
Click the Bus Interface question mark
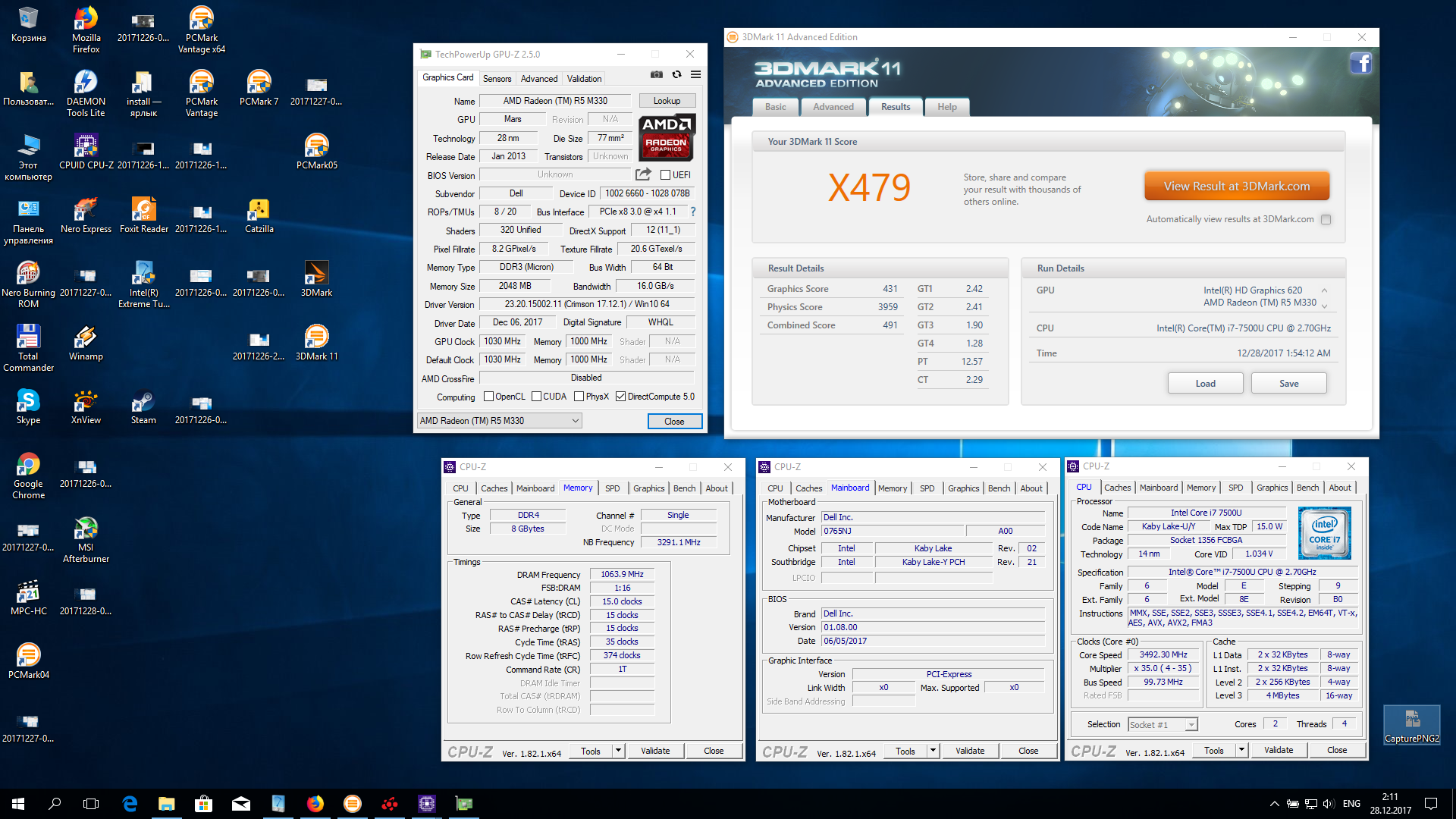tap(692, 212)
